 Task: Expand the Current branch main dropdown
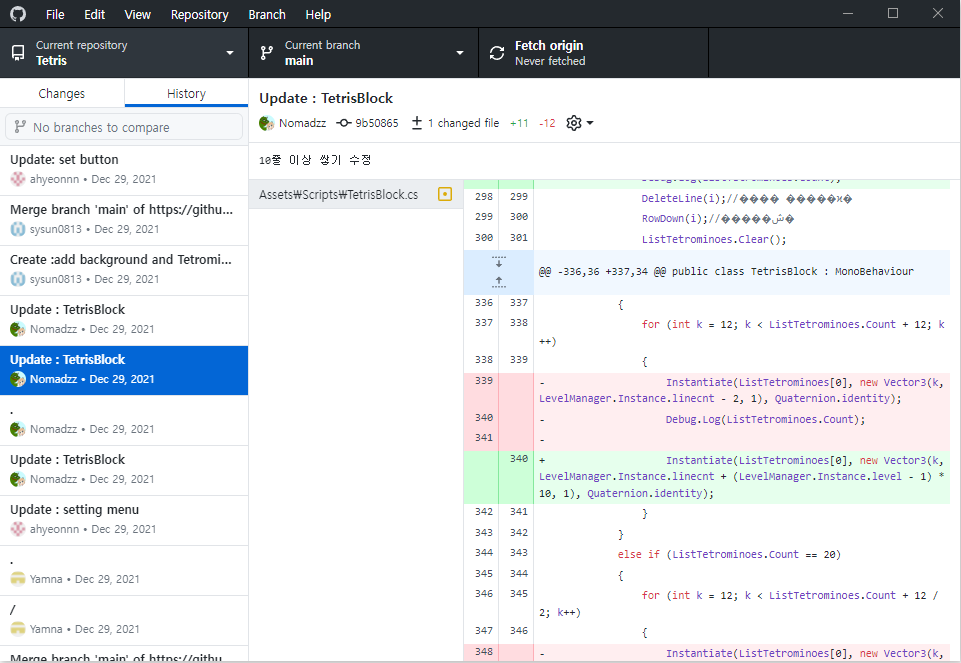[x=363, y=53]
